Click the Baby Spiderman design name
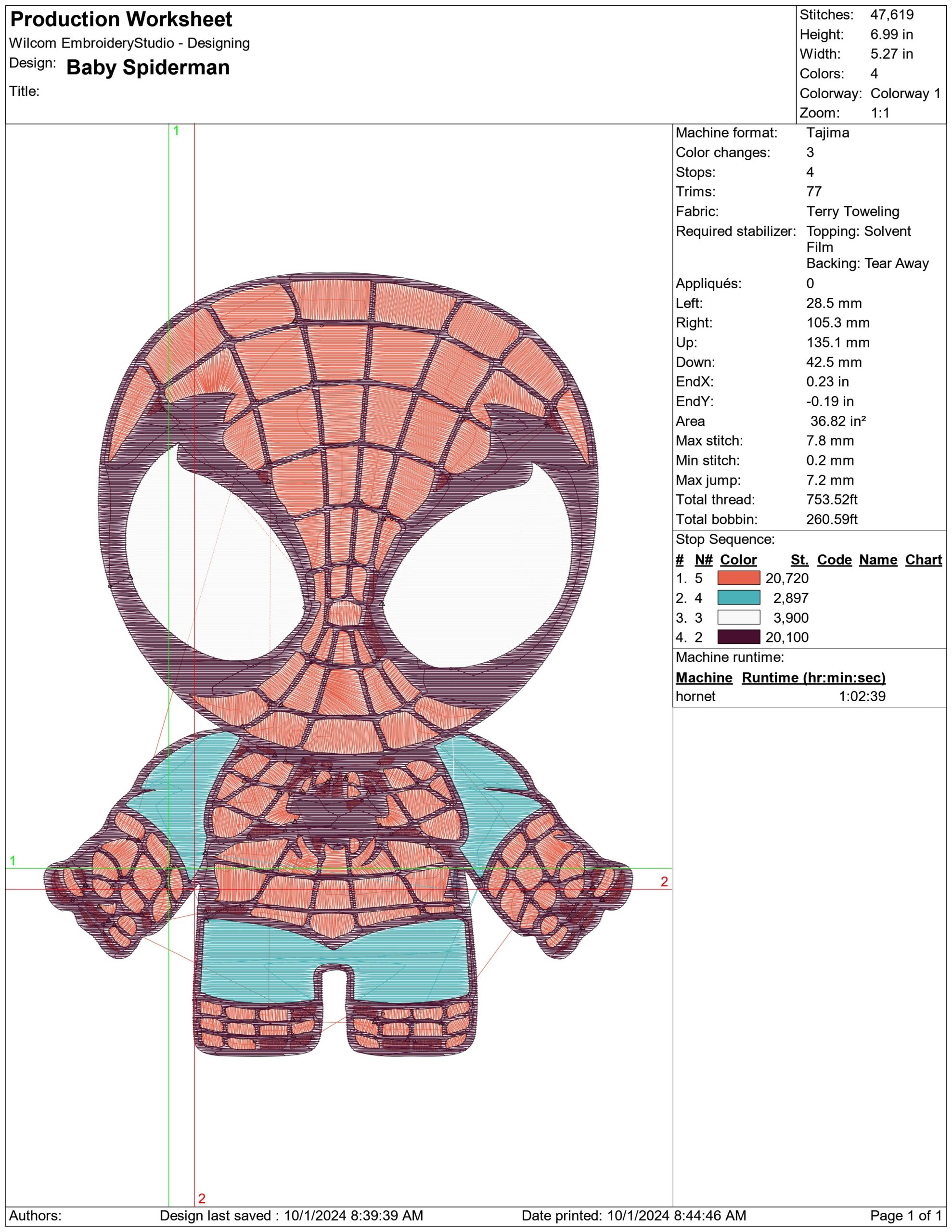The image size is (952, 1232). coord(148,68)
